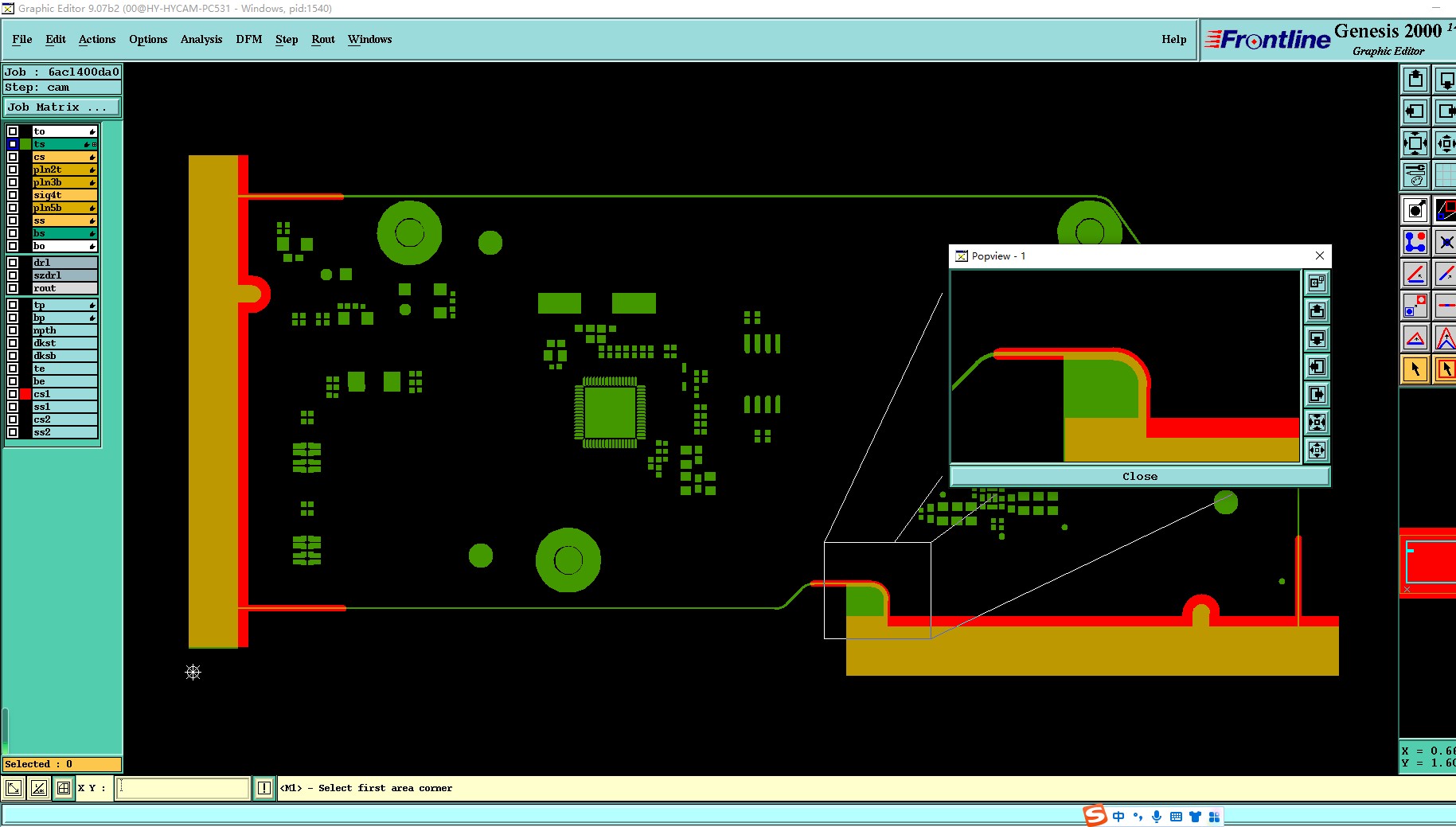Toggle the 'cs1' layer display checkbox
The width and height of the screenshot is (1456, 827).
click(13, 394)
